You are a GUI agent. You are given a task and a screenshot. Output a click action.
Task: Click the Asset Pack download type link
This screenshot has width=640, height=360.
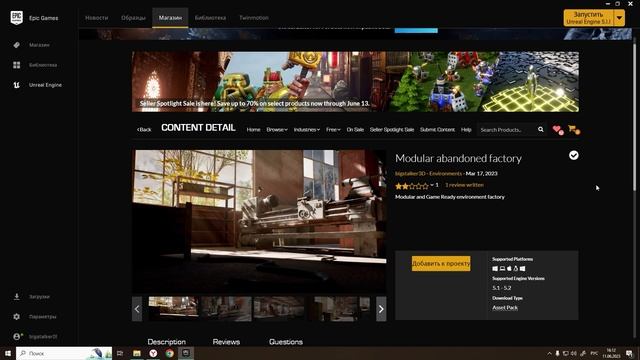[x=505, y=307]
